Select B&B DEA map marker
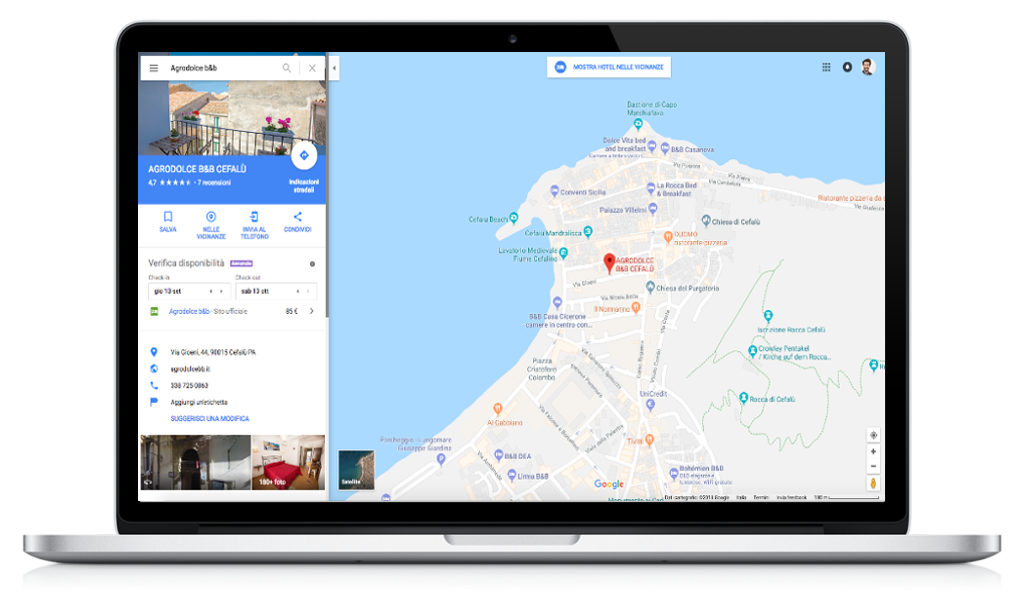 click(498, 455)
